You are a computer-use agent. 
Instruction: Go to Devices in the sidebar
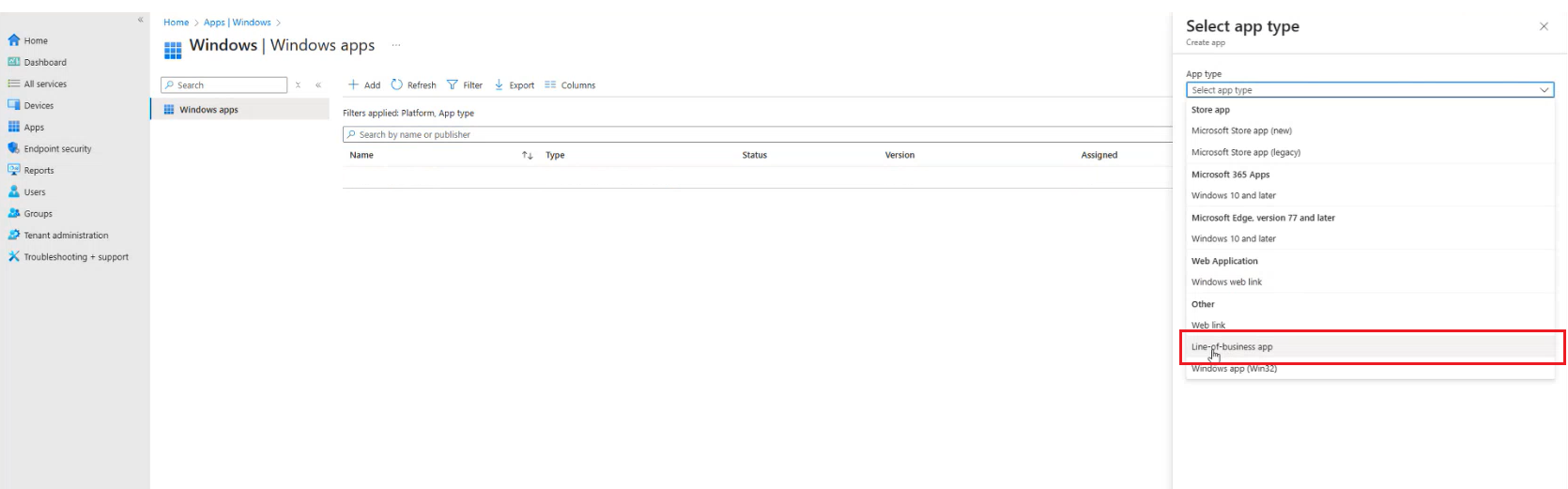point(38,105)
